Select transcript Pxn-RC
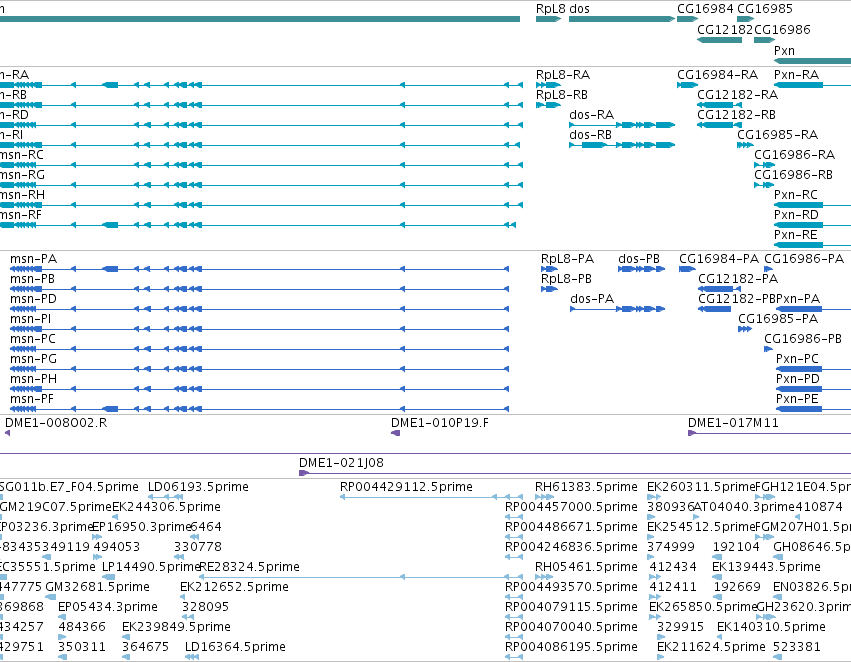The width and height of the screenshot is (851, 662). point(796,195)
